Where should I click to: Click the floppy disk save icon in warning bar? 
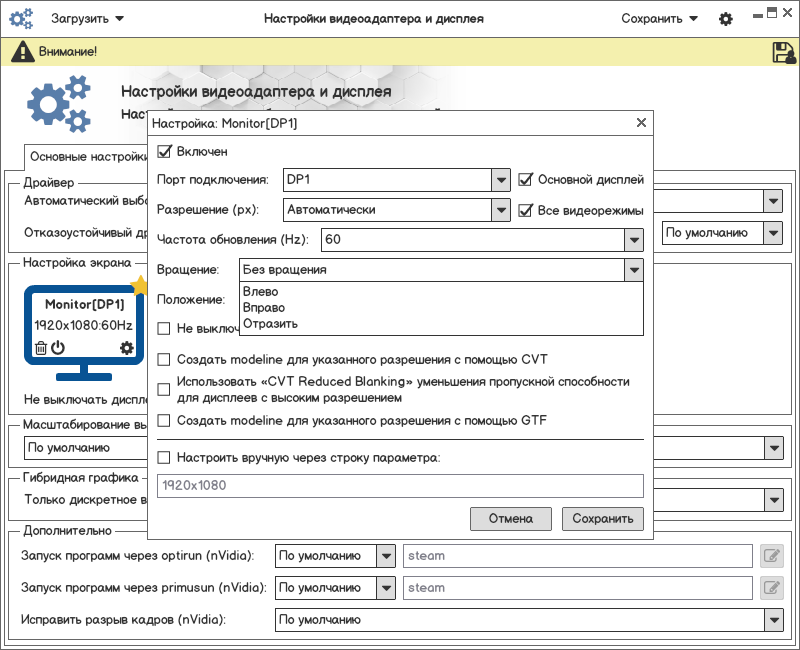coord(783,52)
